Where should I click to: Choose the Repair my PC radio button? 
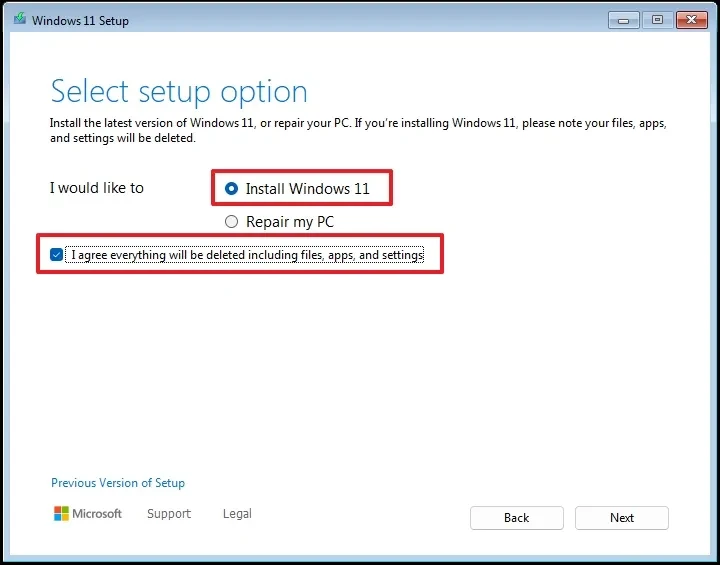[232, 222]
